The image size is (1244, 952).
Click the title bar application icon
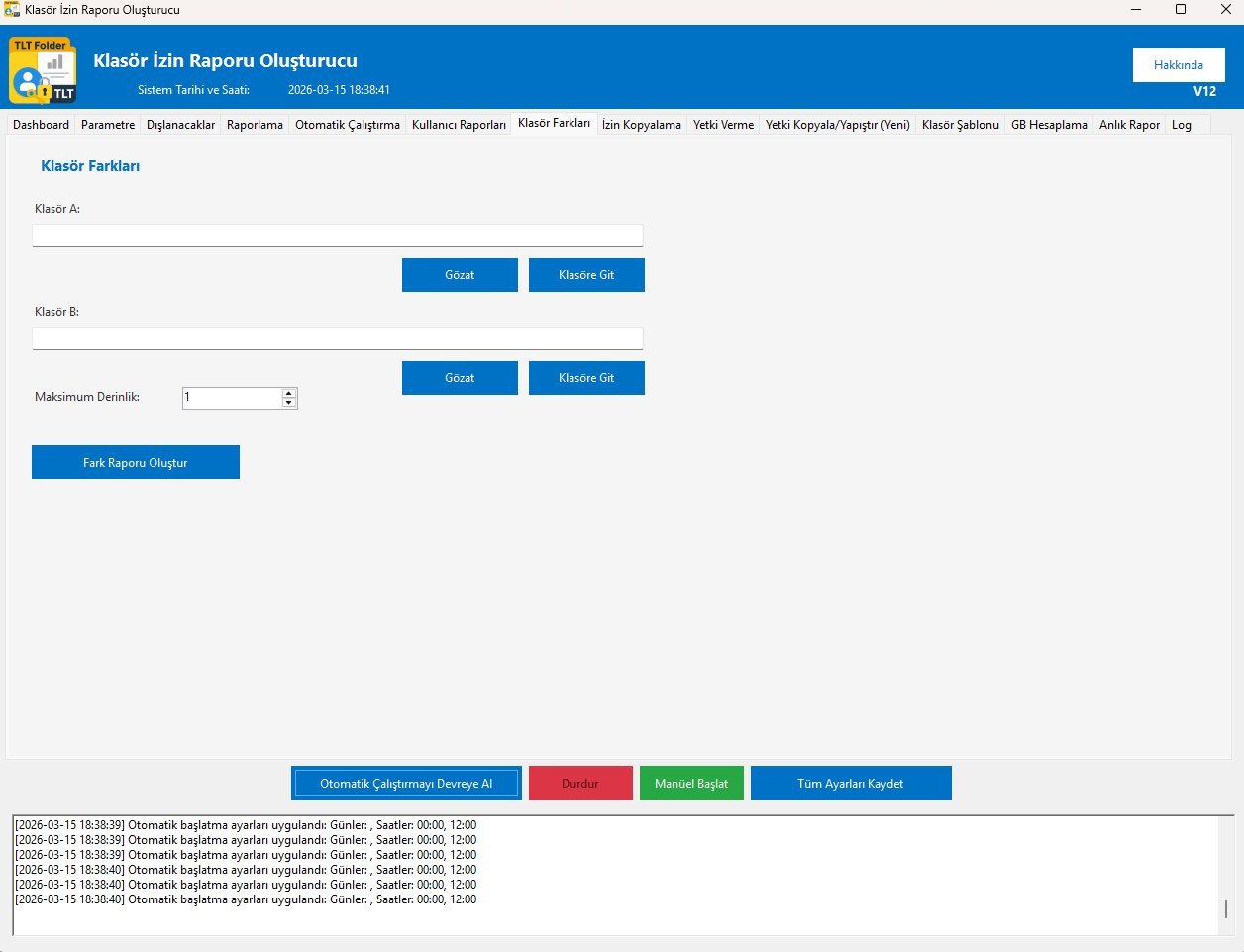(12, 9)
